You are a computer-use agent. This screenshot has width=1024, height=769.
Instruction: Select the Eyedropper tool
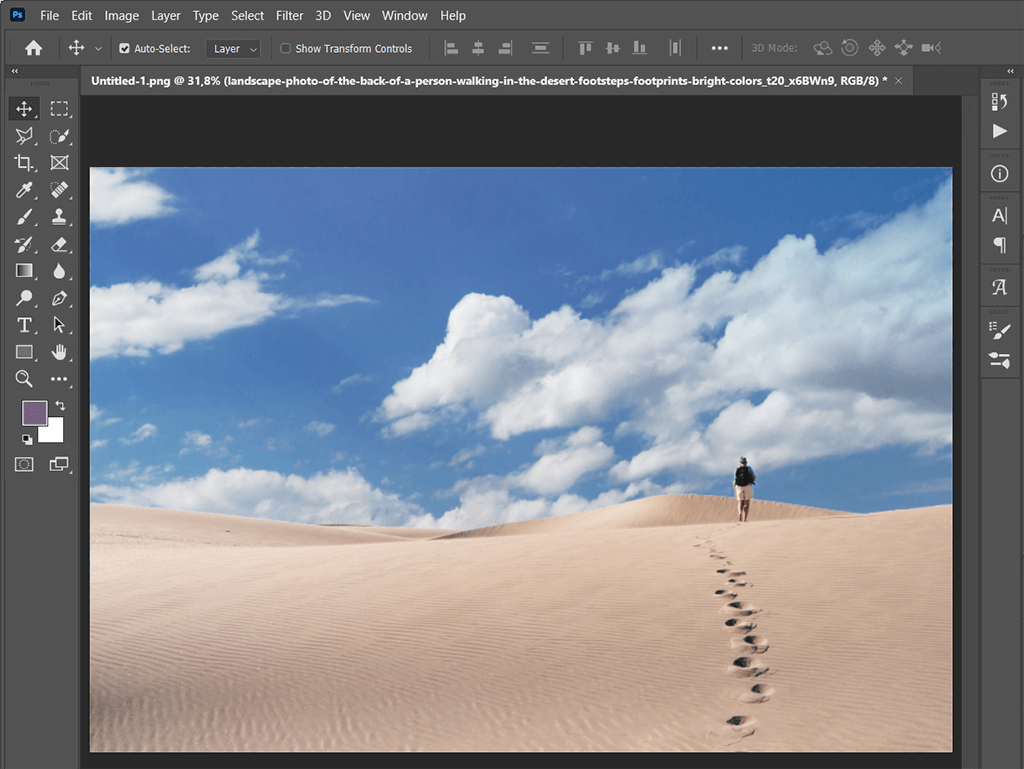(x=24, y=190)
